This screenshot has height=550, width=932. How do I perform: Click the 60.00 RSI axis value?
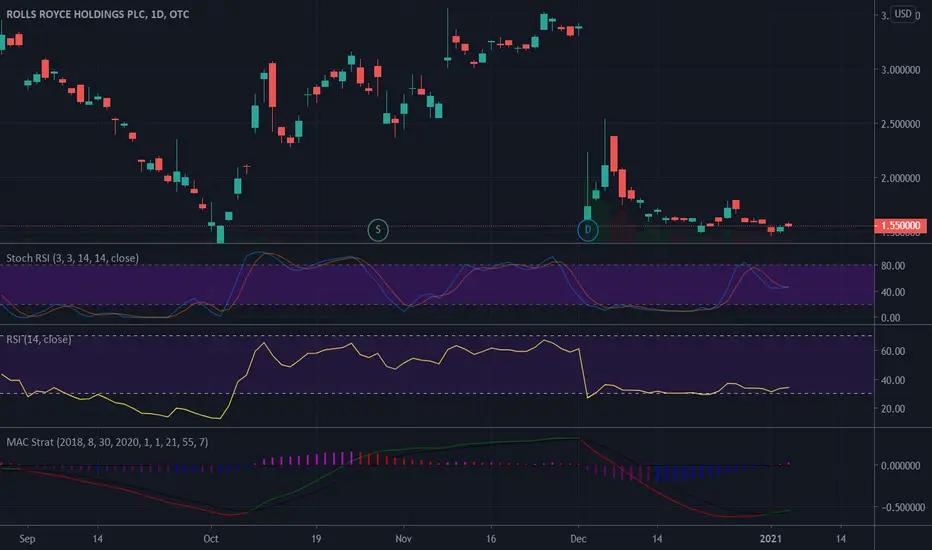pyautogui.click(x=893, y=351)
